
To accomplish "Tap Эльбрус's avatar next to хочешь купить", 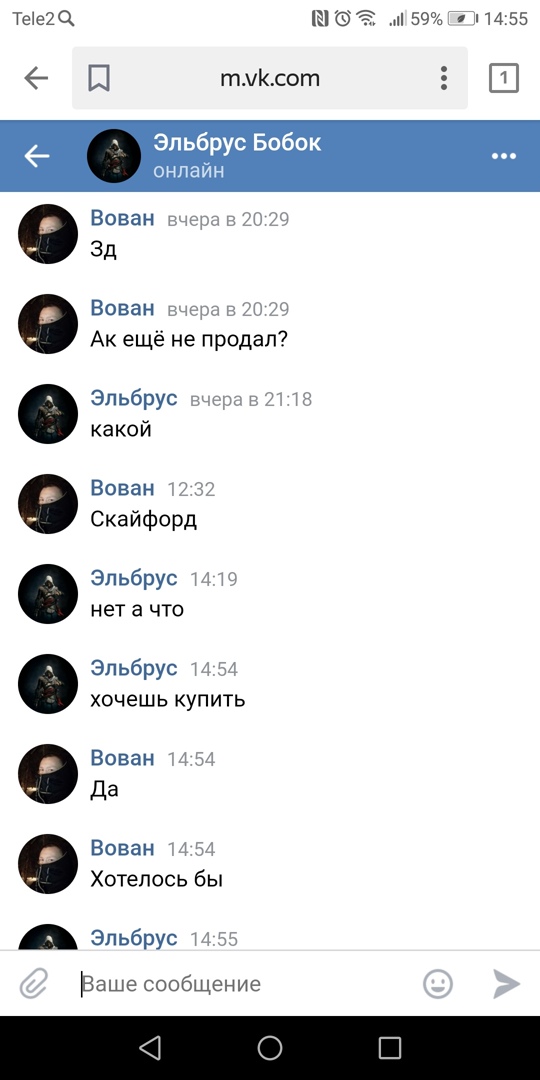I will point(48,683).
